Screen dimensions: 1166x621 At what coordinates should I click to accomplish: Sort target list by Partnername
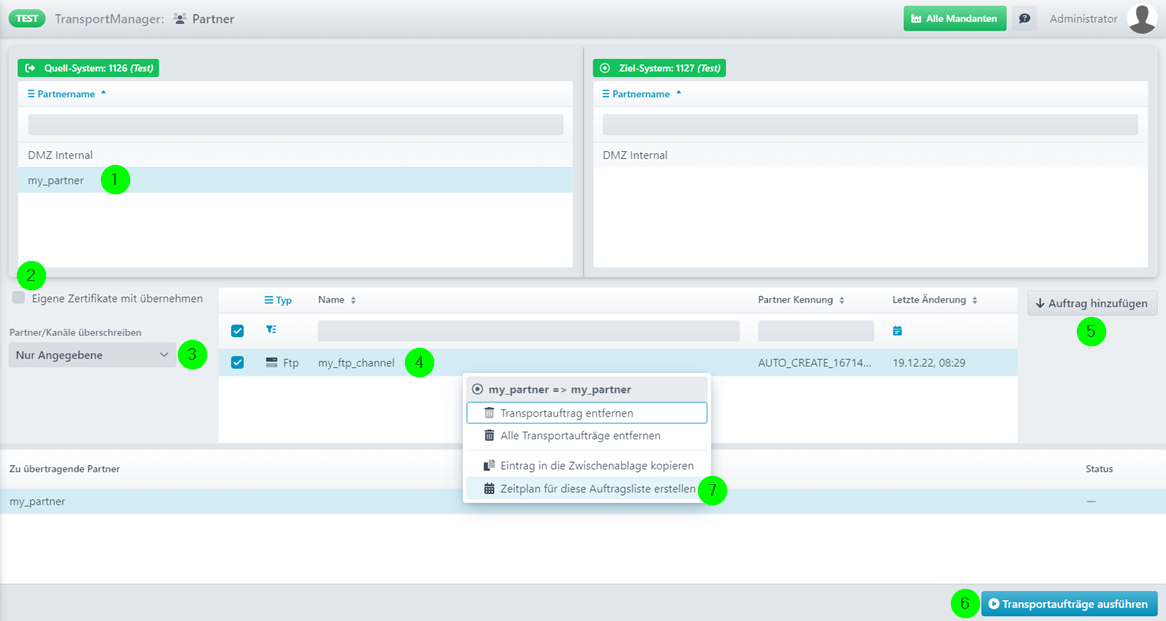[642, 94]
